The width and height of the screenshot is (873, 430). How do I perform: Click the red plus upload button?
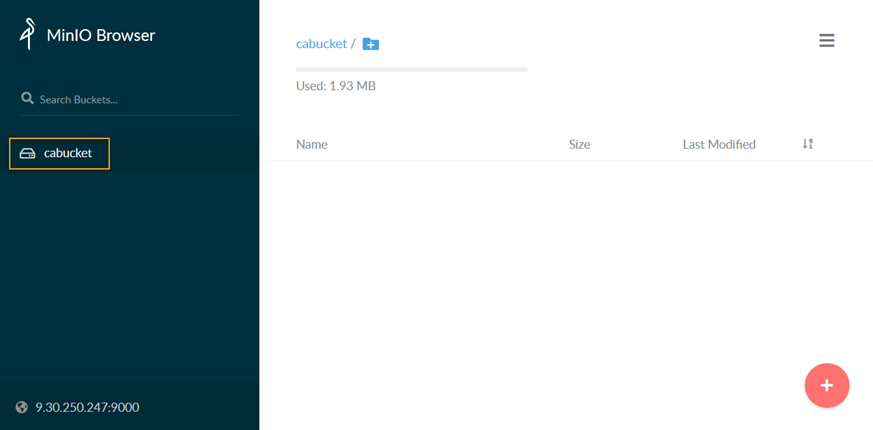click(827, 385)
